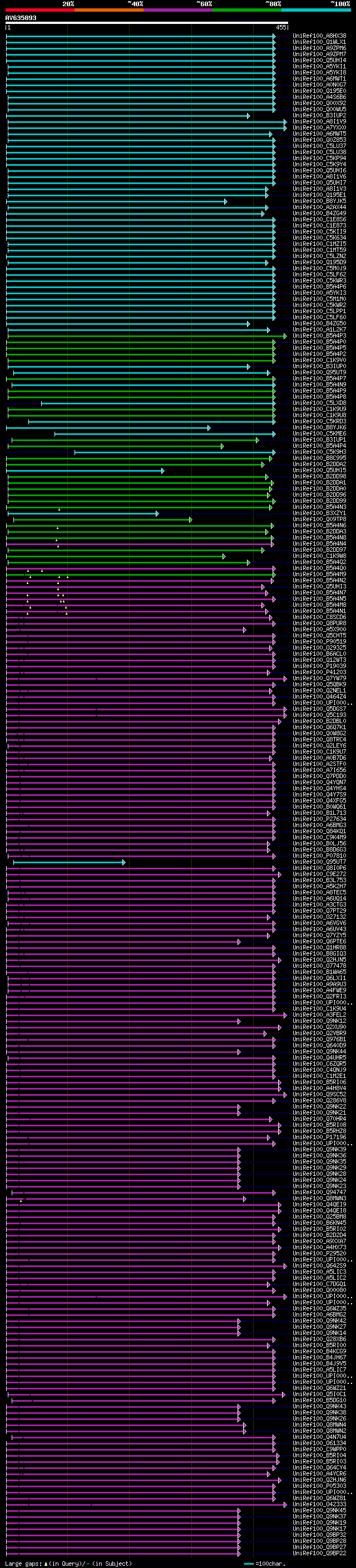The width and height of the screenshot is (356, 1568).
Task: Select hit label UniRef100_Q5UHI5
Action: coord(319,471)
